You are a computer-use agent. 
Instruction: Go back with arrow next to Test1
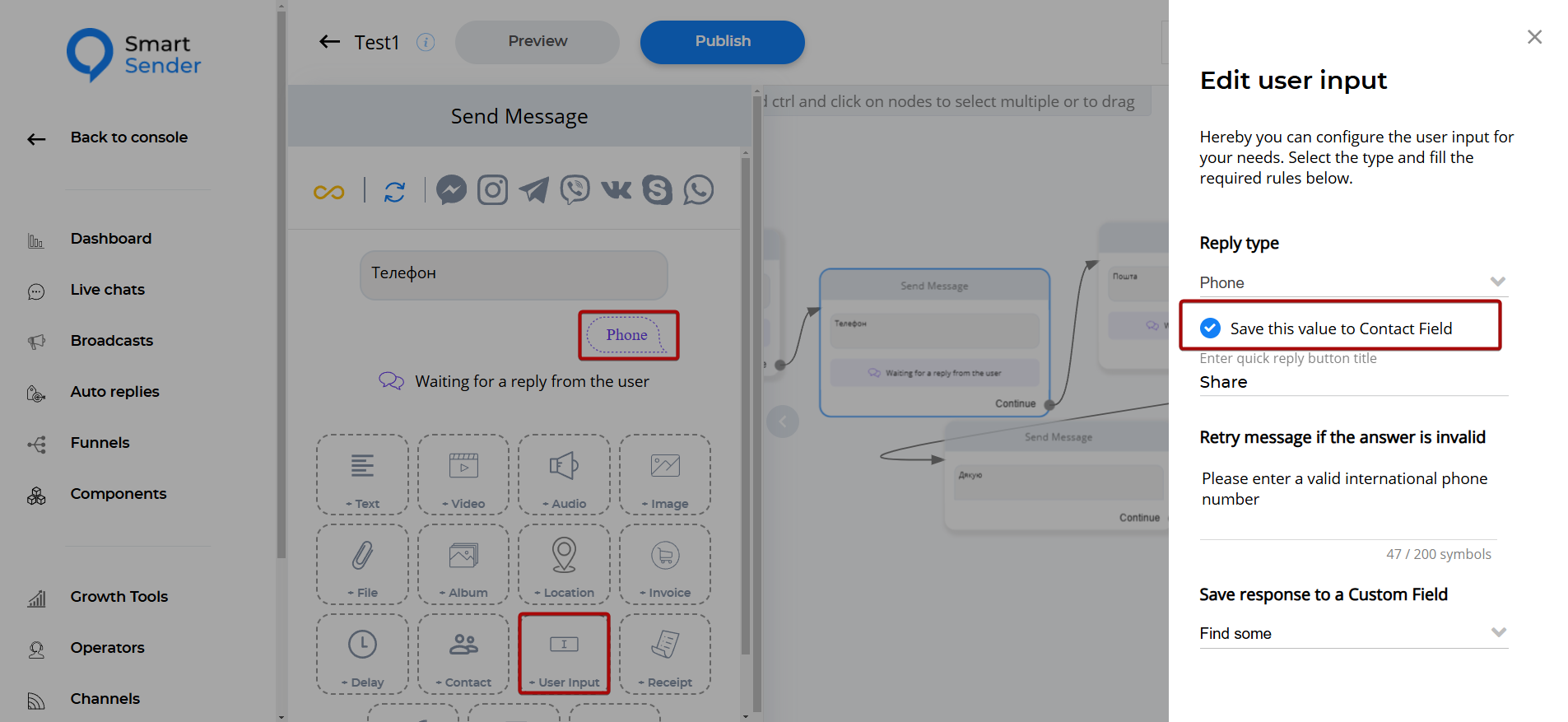point(329,42)
